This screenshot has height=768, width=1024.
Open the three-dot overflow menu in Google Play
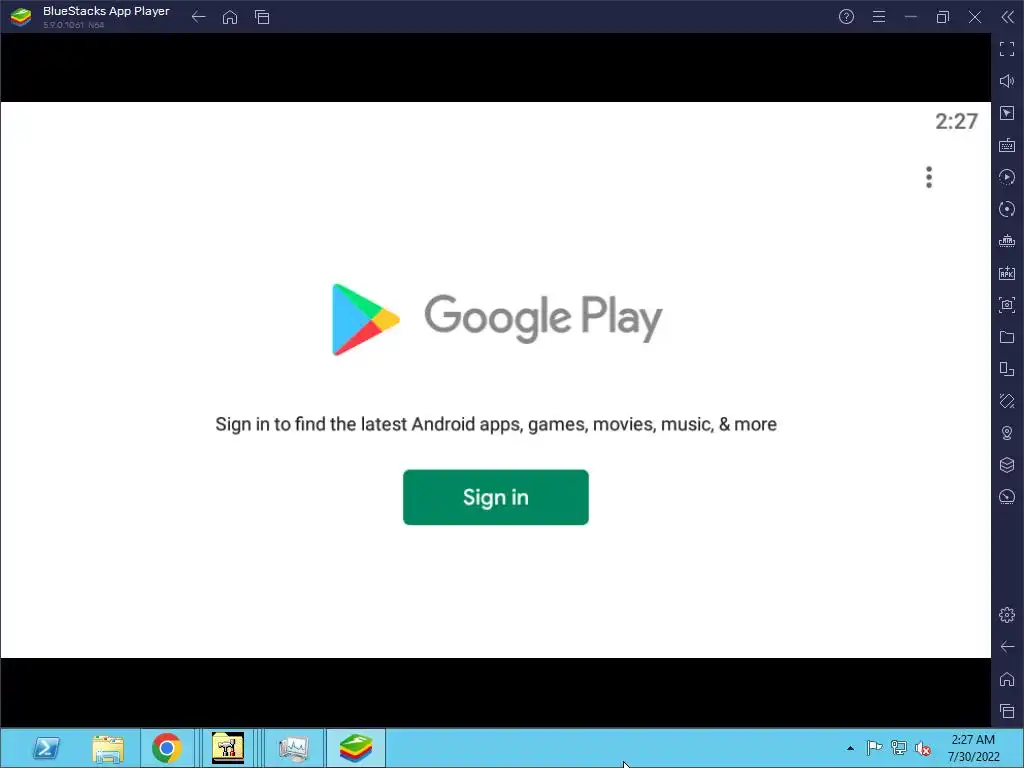click(x=929, y=177)
